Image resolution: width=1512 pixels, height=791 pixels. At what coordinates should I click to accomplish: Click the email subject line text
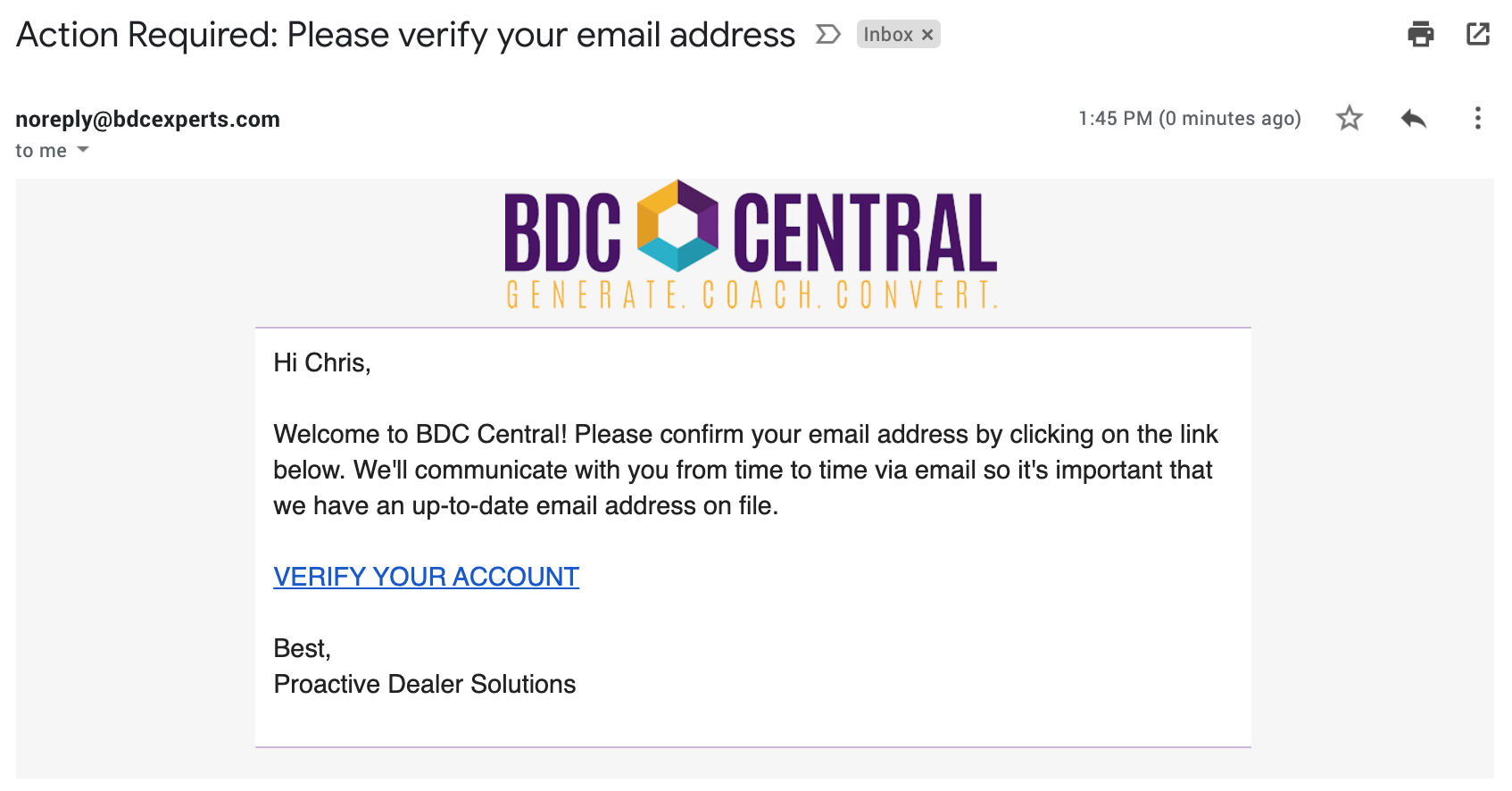[x=405, y=35]
